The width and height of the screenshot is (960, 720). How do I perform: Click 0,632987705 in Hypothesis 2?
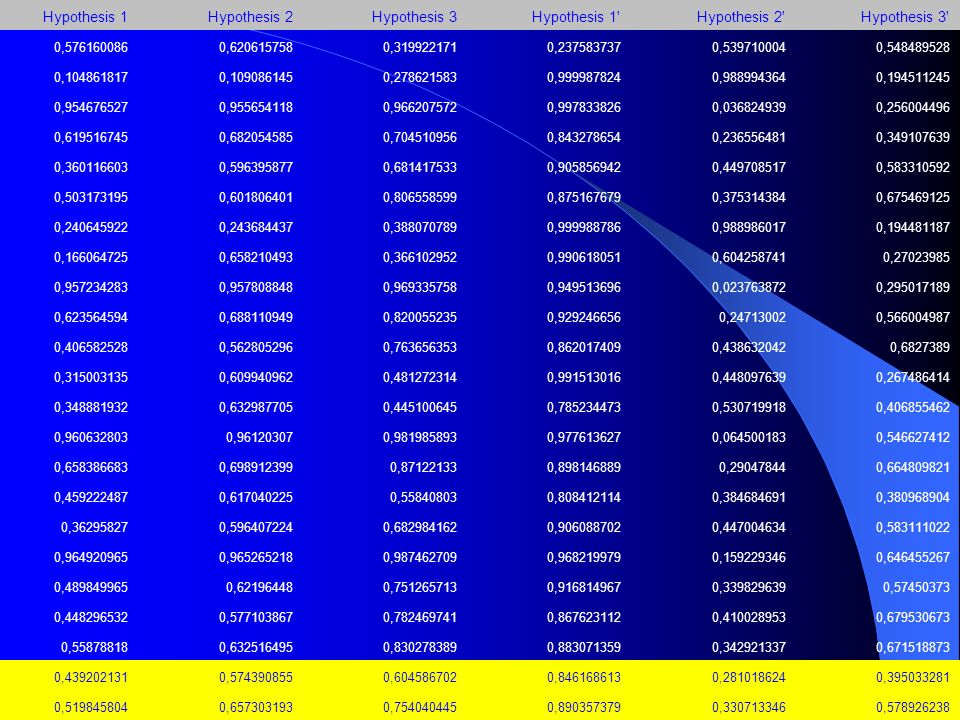click(x=256, y=407)
